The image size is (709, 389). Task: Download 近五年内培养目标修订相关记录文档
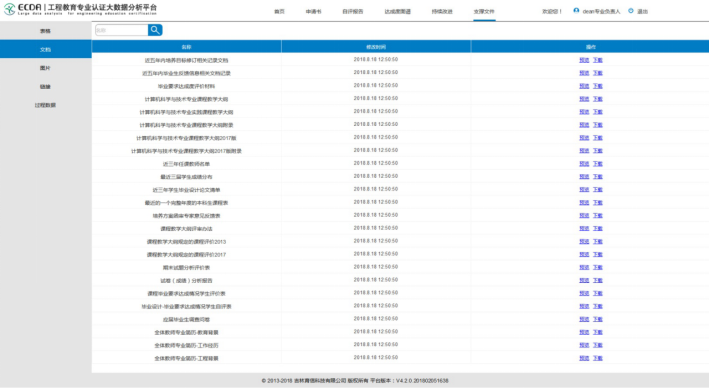pyautogui.click(x=598, y=60)
